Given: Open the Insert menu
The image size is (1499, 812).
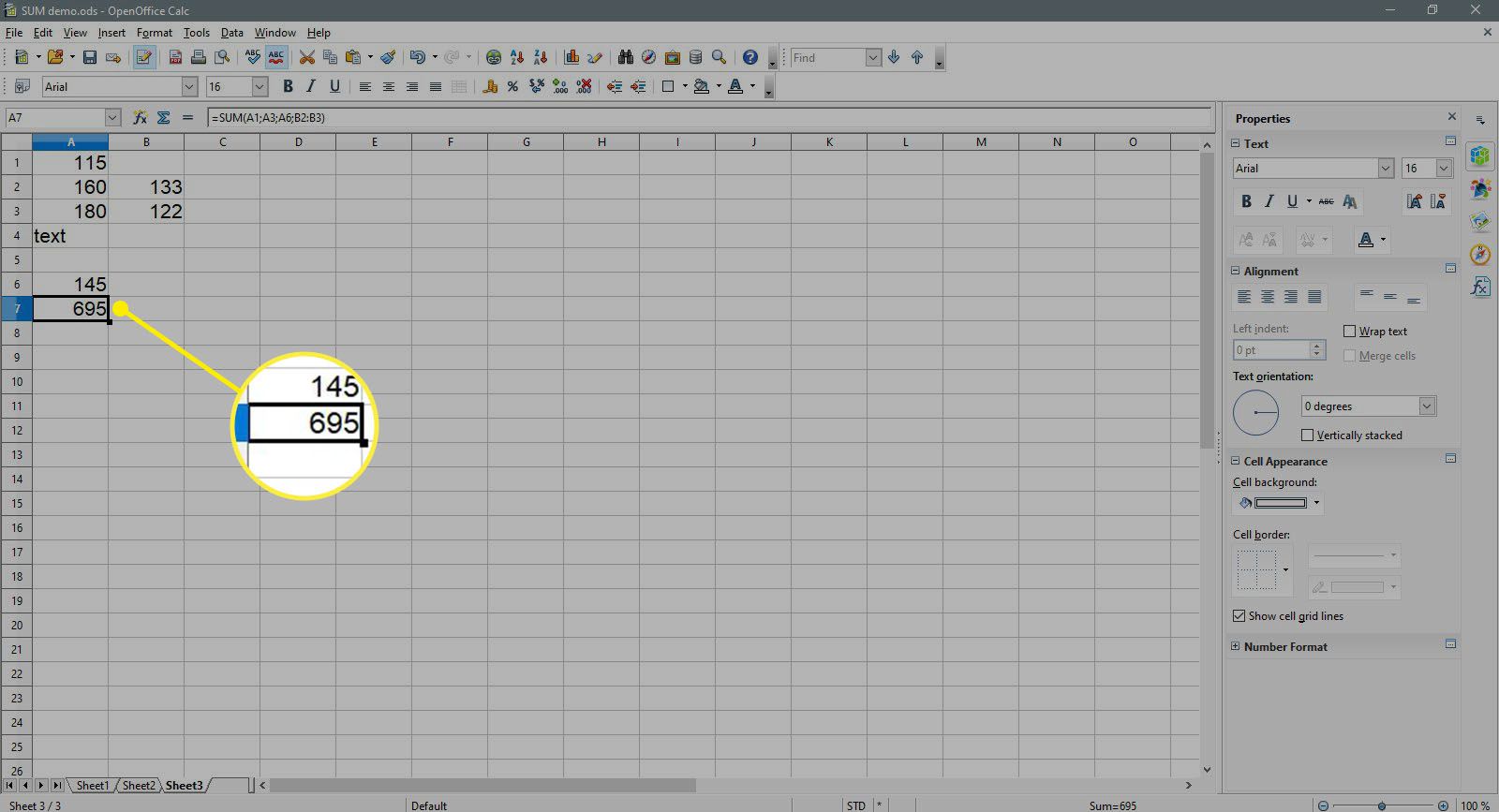Looking at the screenshot, I should click(111, 33).
